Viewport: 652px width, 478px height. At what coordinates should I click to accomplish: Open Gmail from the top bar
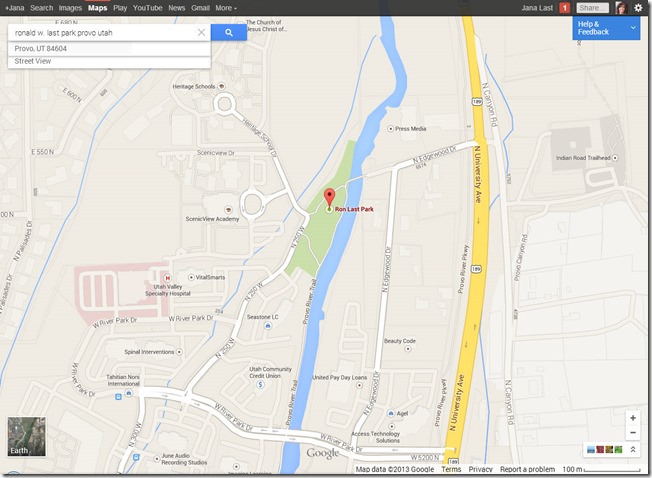200,8
